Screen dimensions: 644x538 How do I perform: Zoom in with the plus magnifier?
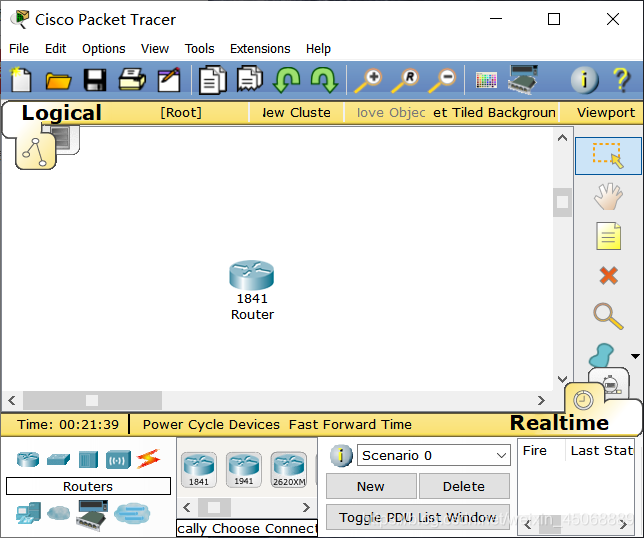[368, 80]
